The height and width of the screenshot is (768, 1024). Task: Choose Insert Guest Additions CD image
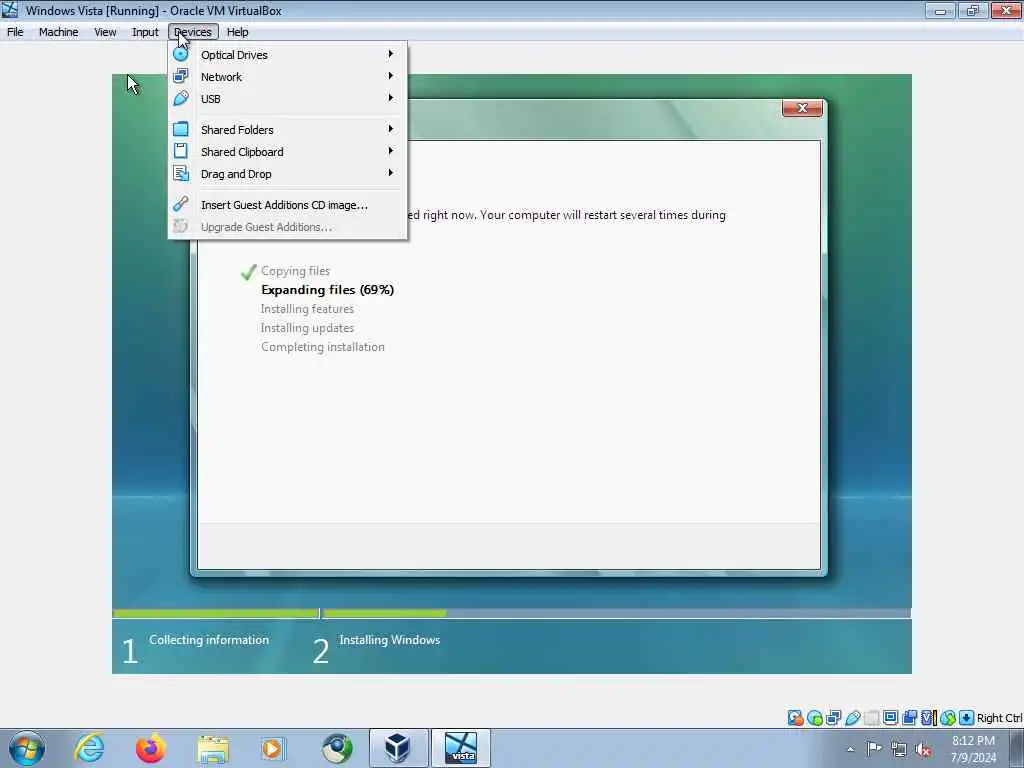click(287, 204)
